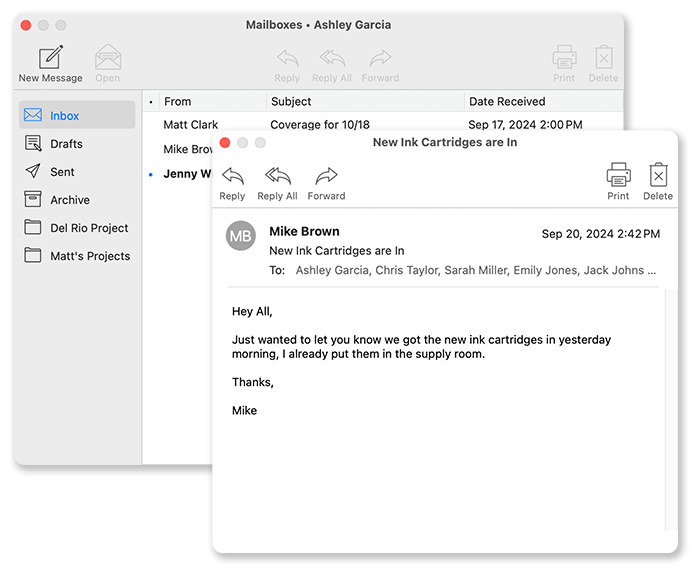Screen dimensions: 693x571
Task: Click the message scrollbar track
Action: [671, 410]
